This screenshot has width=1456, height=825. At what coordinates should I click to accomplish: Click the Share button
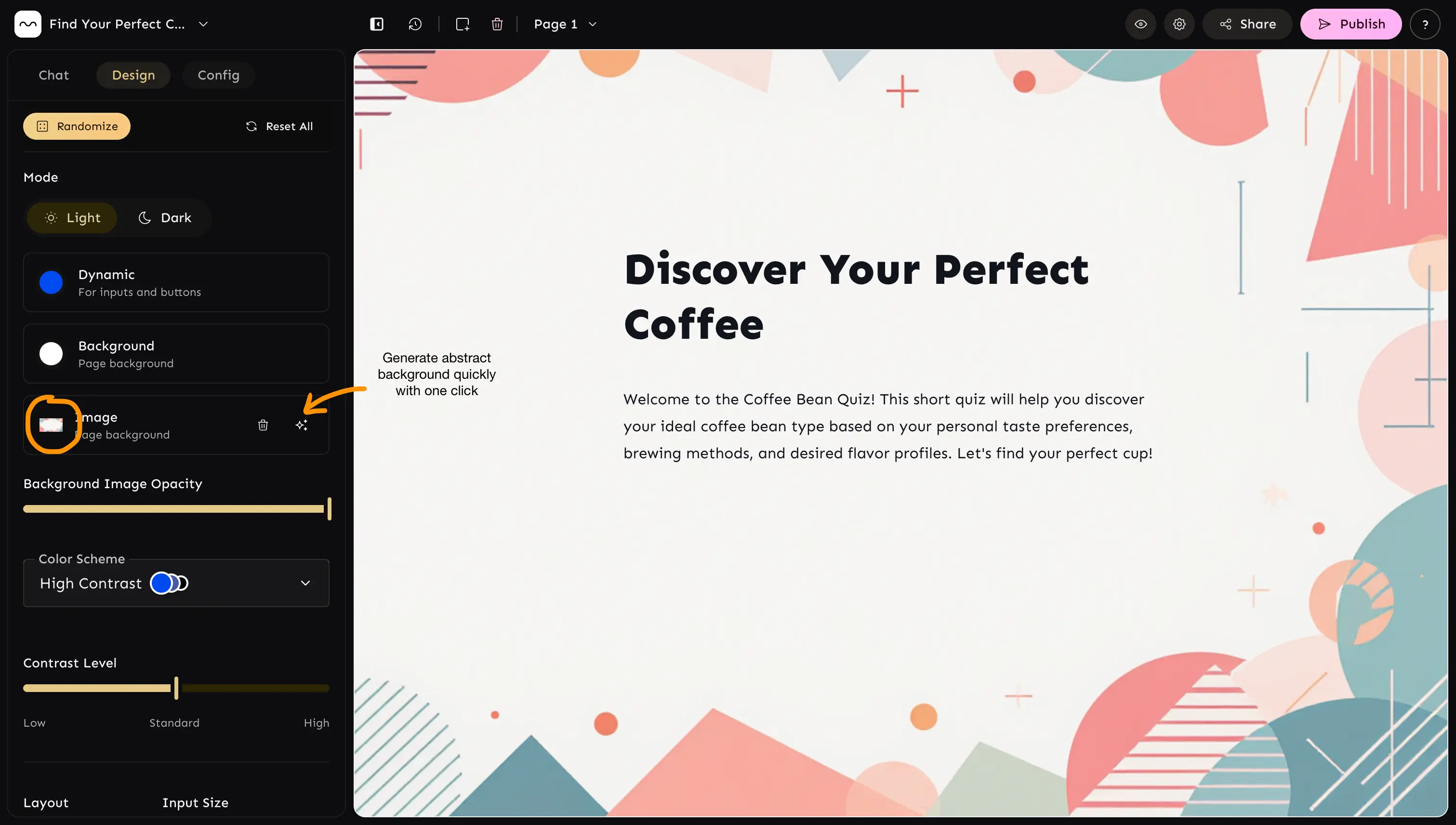click(x=1247, y=24)
